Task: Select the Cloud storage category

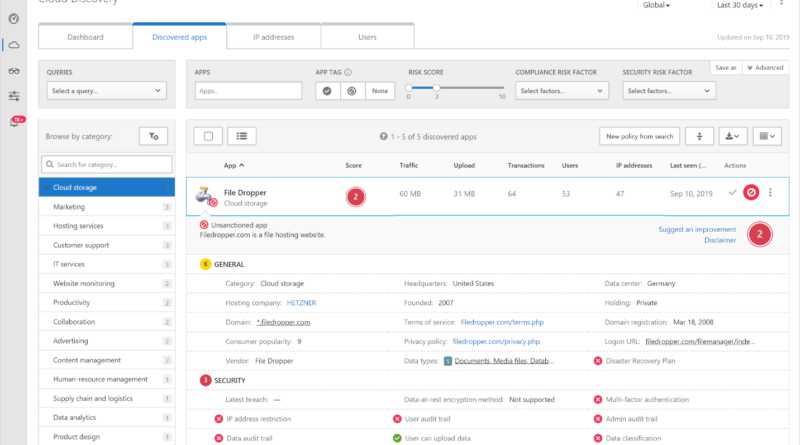Action: (x=107, y=187)
